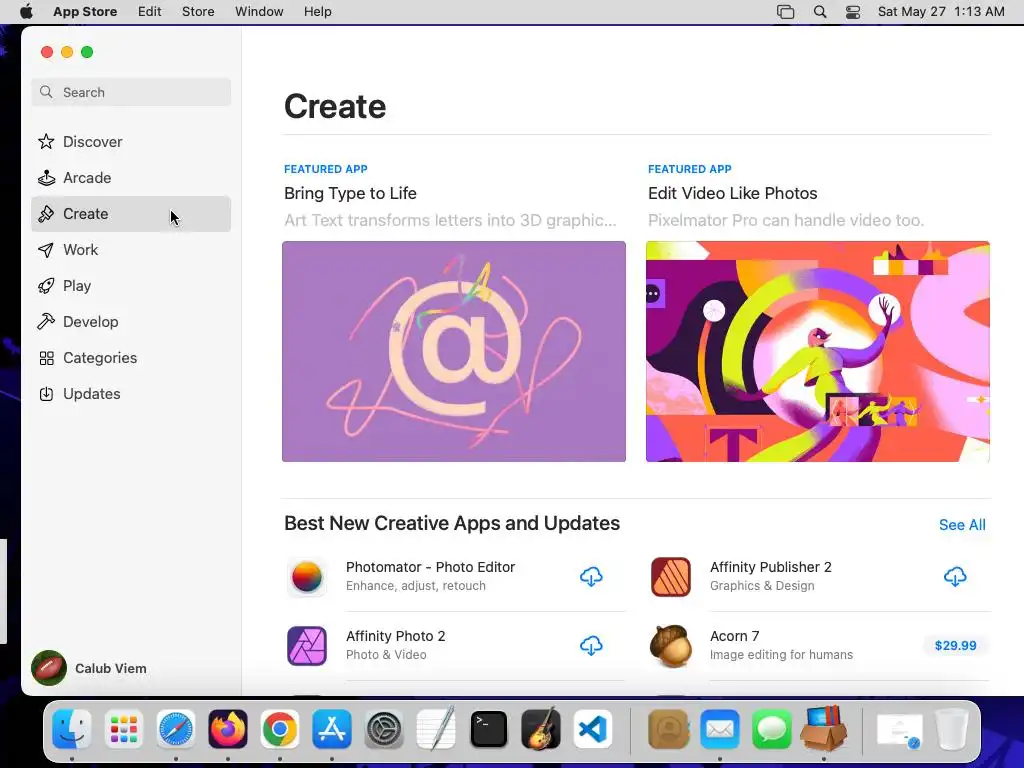The image size is (1024, 768).
Task: Open the Discover section in sidebar
Action: pyautogui.click(x=131, y=142)
